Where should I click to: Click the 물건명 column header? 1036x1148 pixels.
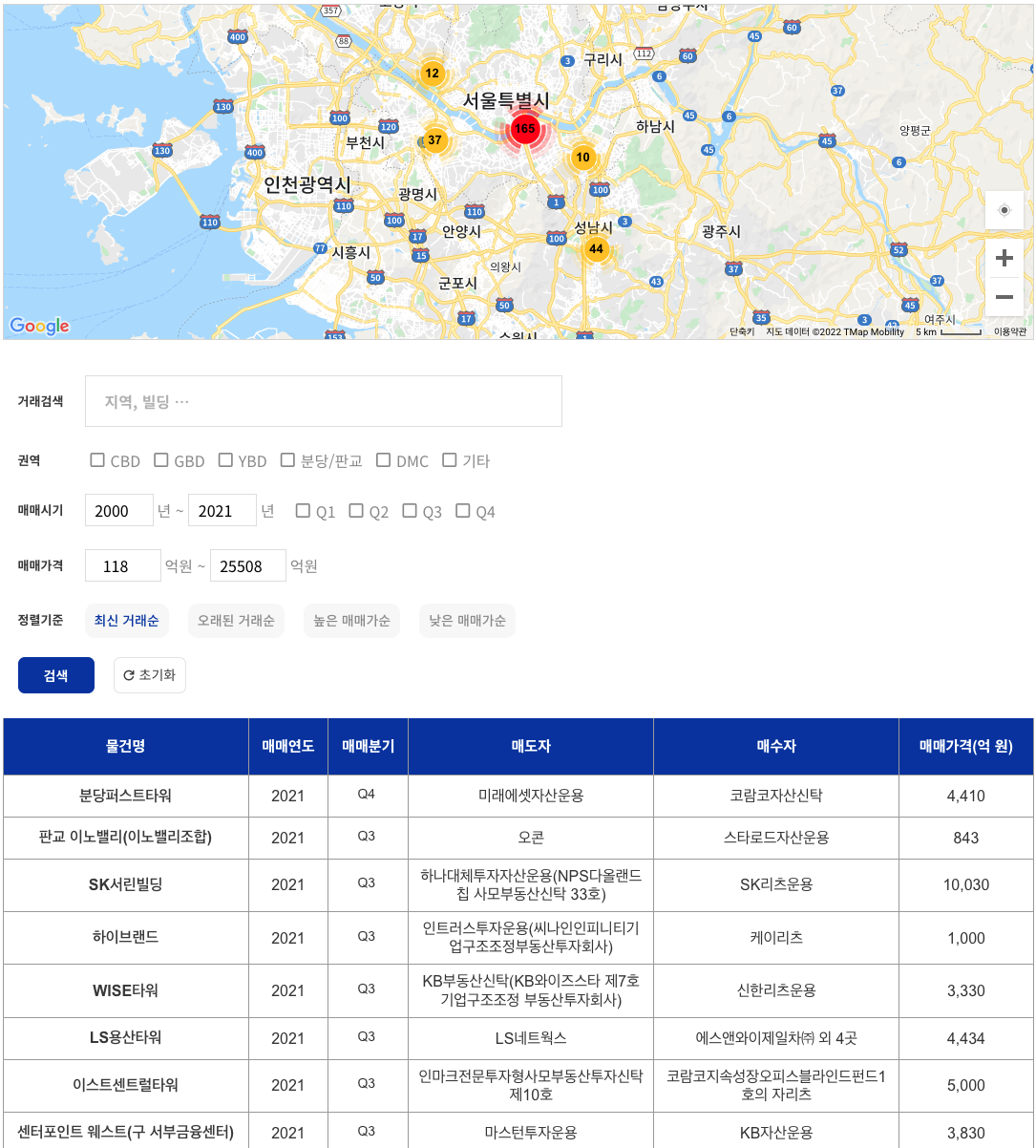coord(126,747)
